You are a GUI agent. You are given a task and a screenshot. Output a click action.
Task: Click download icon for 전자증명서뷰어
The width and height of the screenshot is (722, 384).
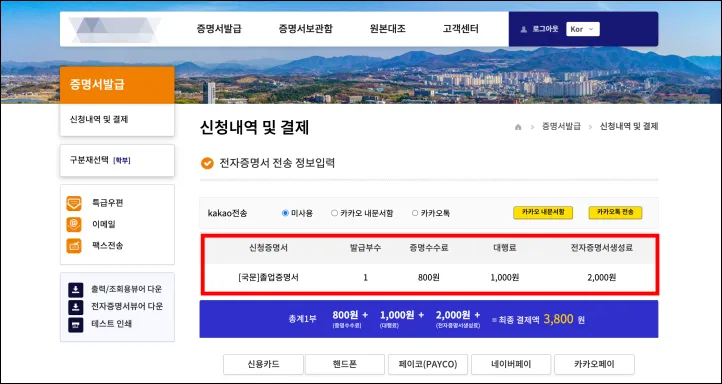(76, 307)
